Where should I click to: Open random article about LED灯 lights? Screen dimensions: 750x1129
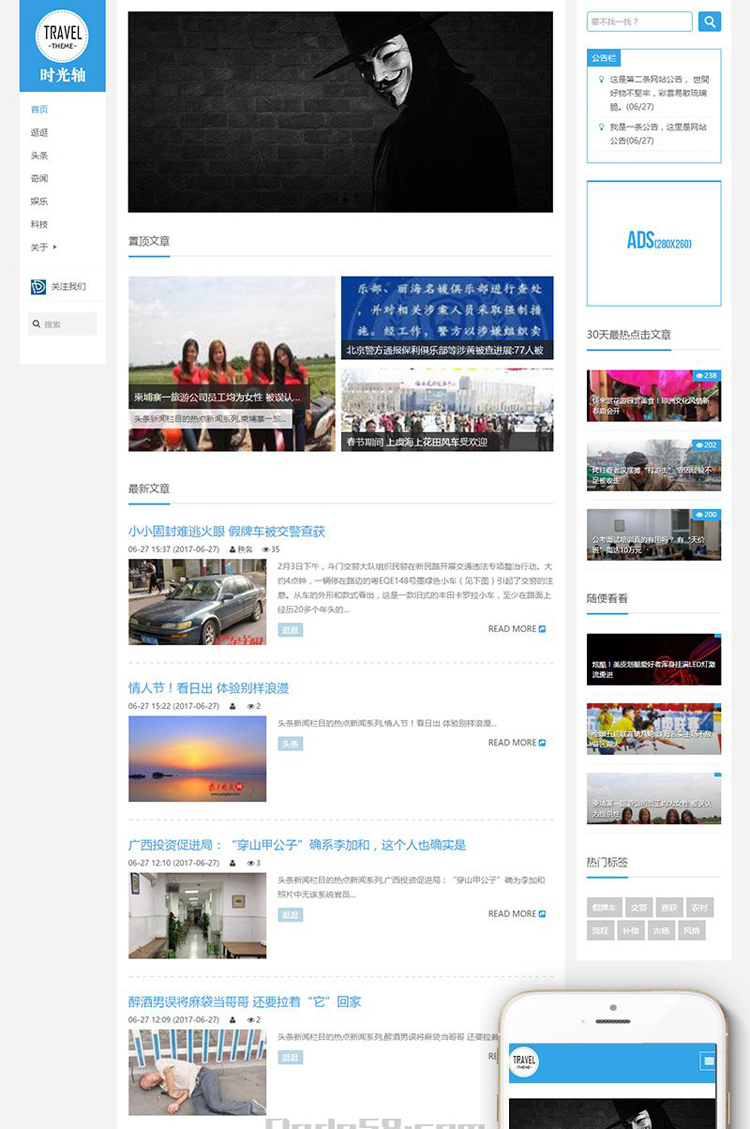click(654, 660)
